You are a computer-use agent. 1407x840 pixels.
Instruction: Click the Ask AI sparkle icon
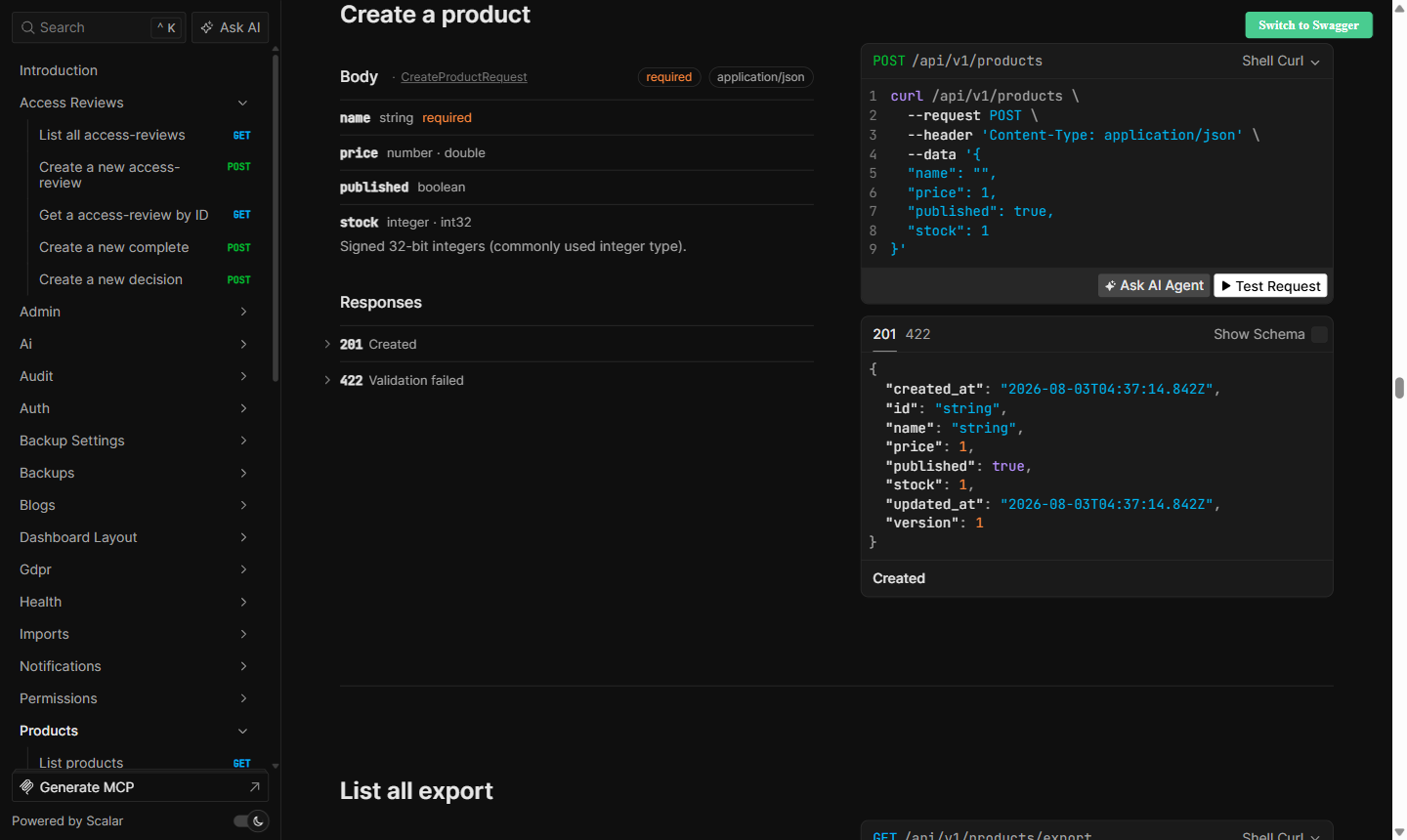point(207,27)
